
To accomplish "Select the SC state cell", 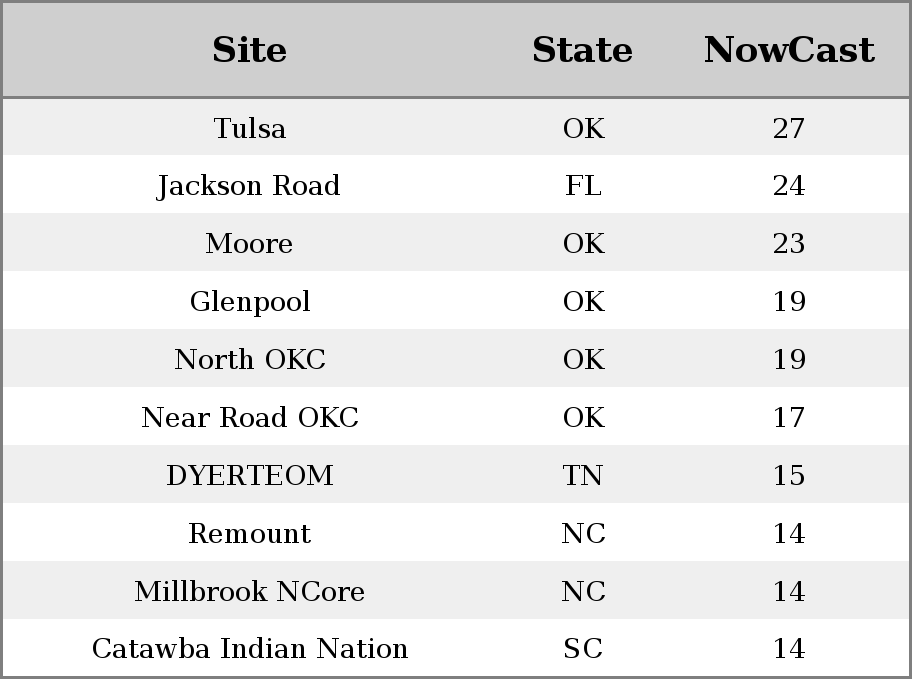I will [x=583, y=649].
